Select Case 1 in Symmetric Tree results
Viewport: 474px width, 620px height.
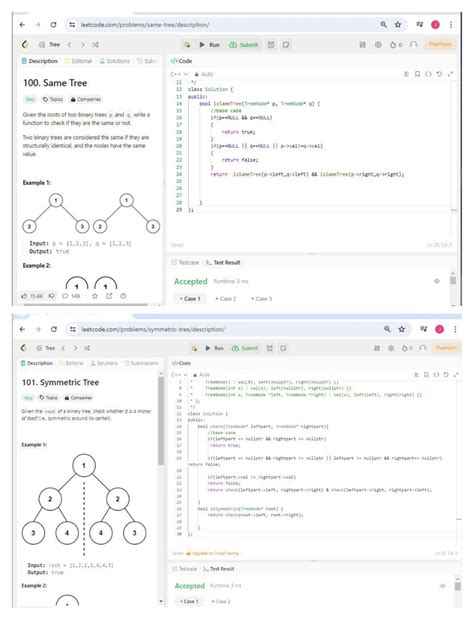pyautogui.click(x=189, y=601)
